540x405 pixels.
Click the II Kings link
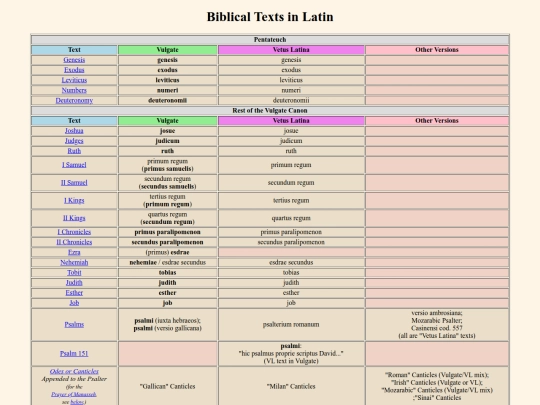pyautogui.click(x=74, y=218)
